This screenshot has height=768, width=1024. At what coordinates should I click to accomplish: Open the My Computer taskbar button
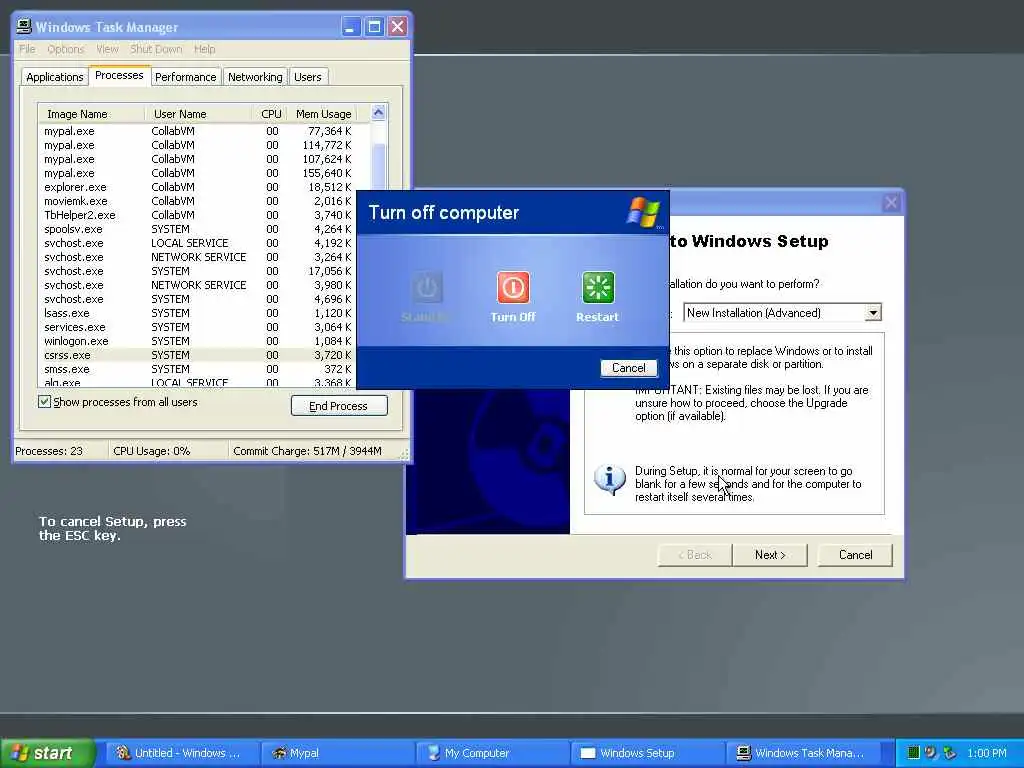492,753
